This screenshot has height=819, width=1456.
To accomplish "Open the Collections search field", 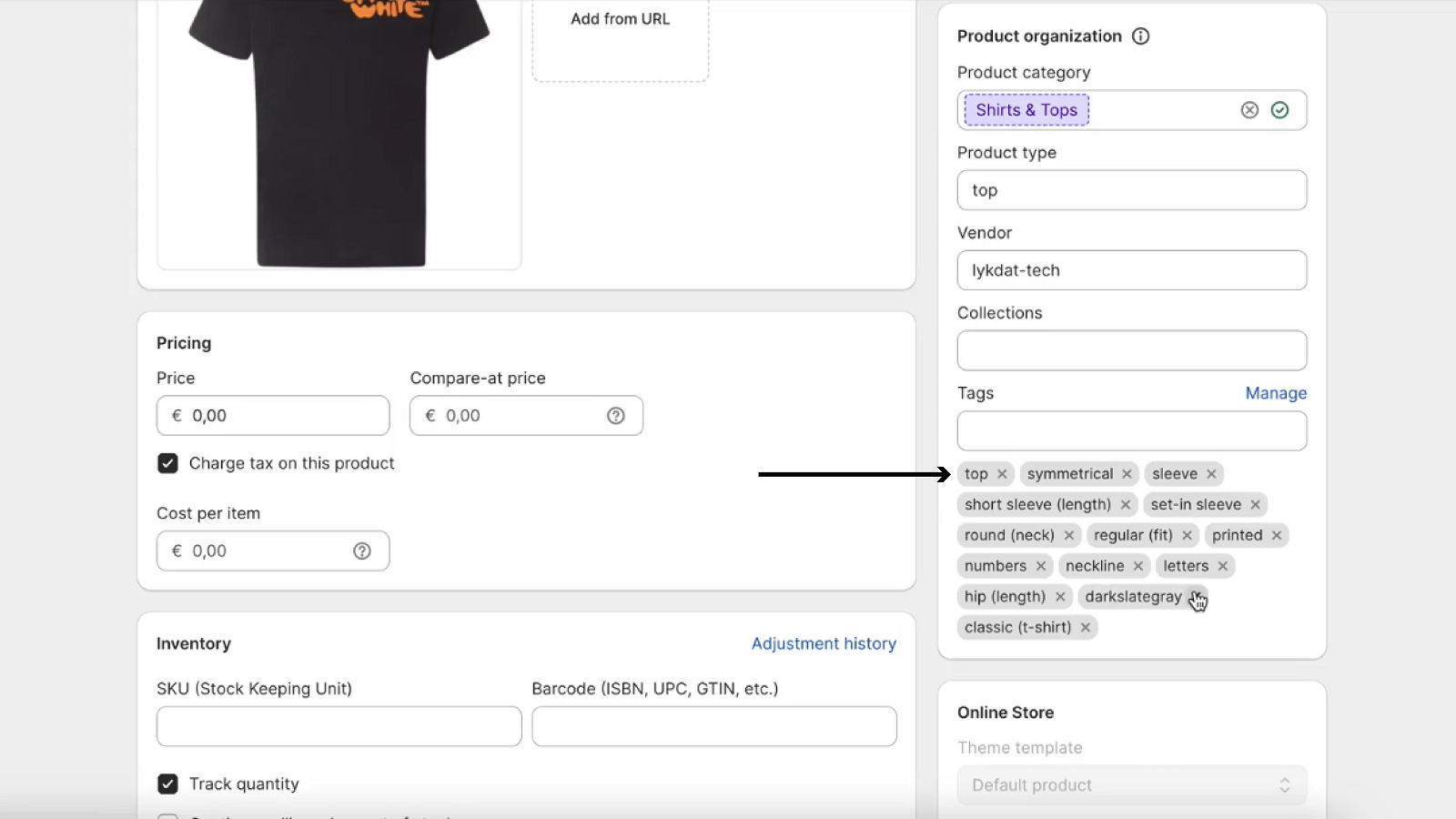I will pos(1132,350).
